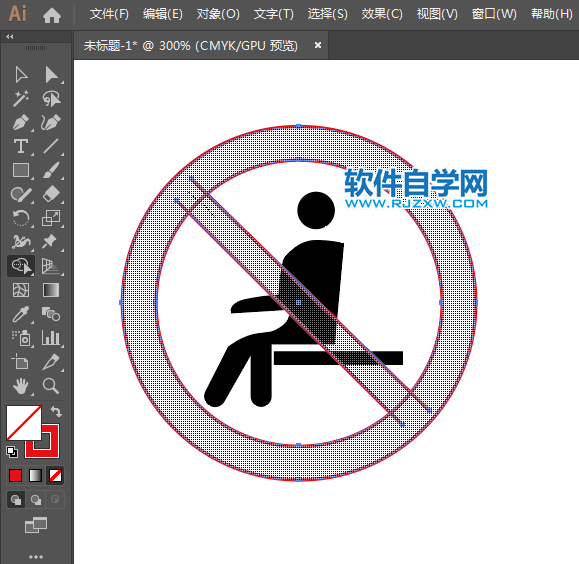Activate the Zoom magnifier tool

(x=51, y=386)
